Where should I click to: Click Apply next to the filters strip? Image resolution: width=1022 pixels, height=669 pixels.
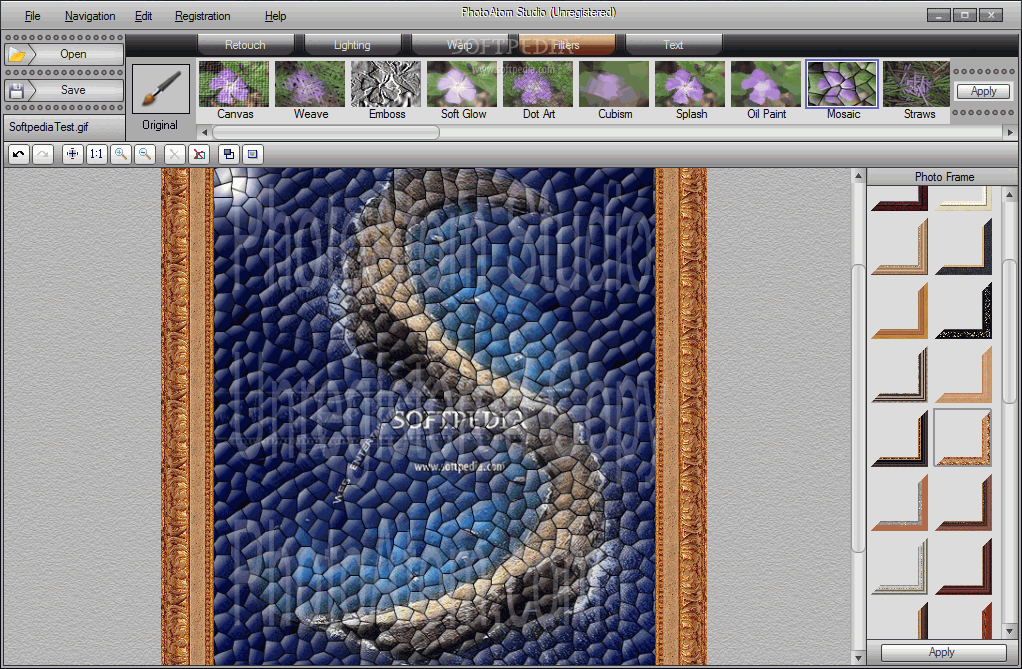(x=983, y=91)
